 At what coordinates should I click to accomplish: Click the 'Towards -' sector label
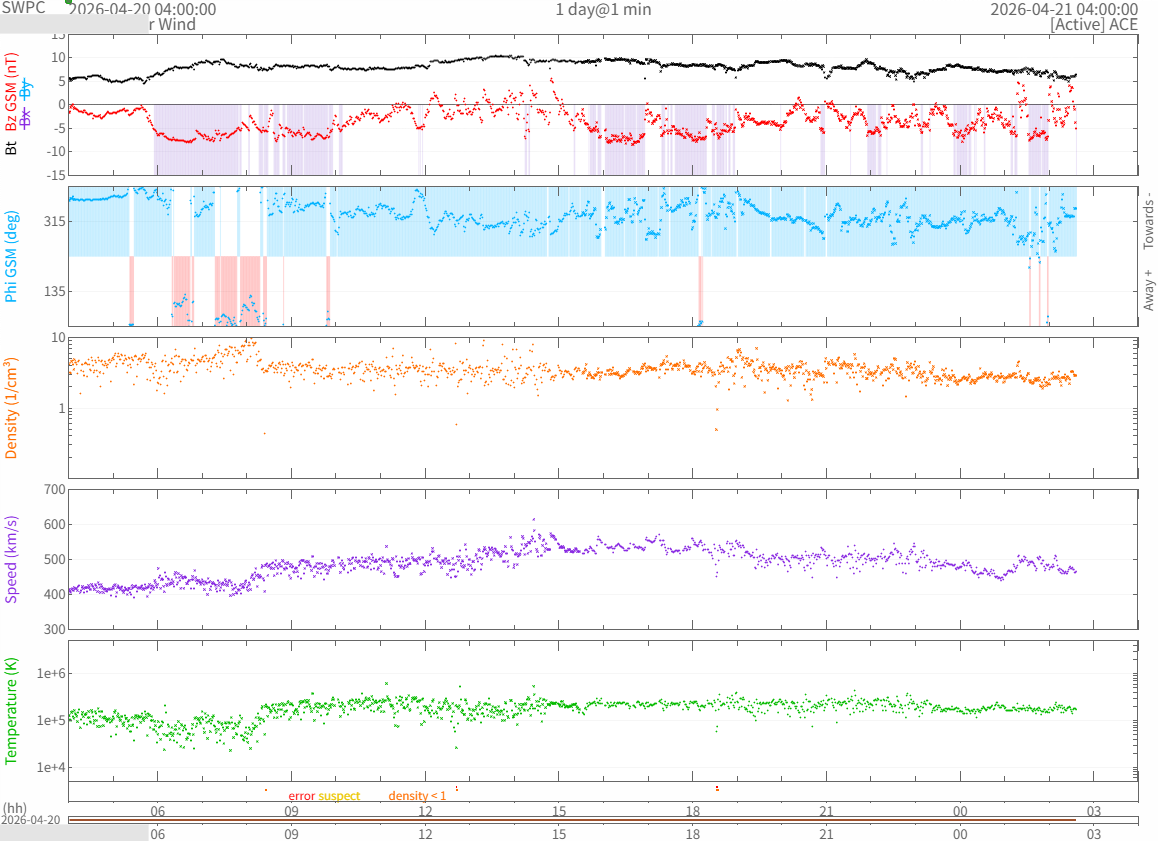click(1148, 221)
